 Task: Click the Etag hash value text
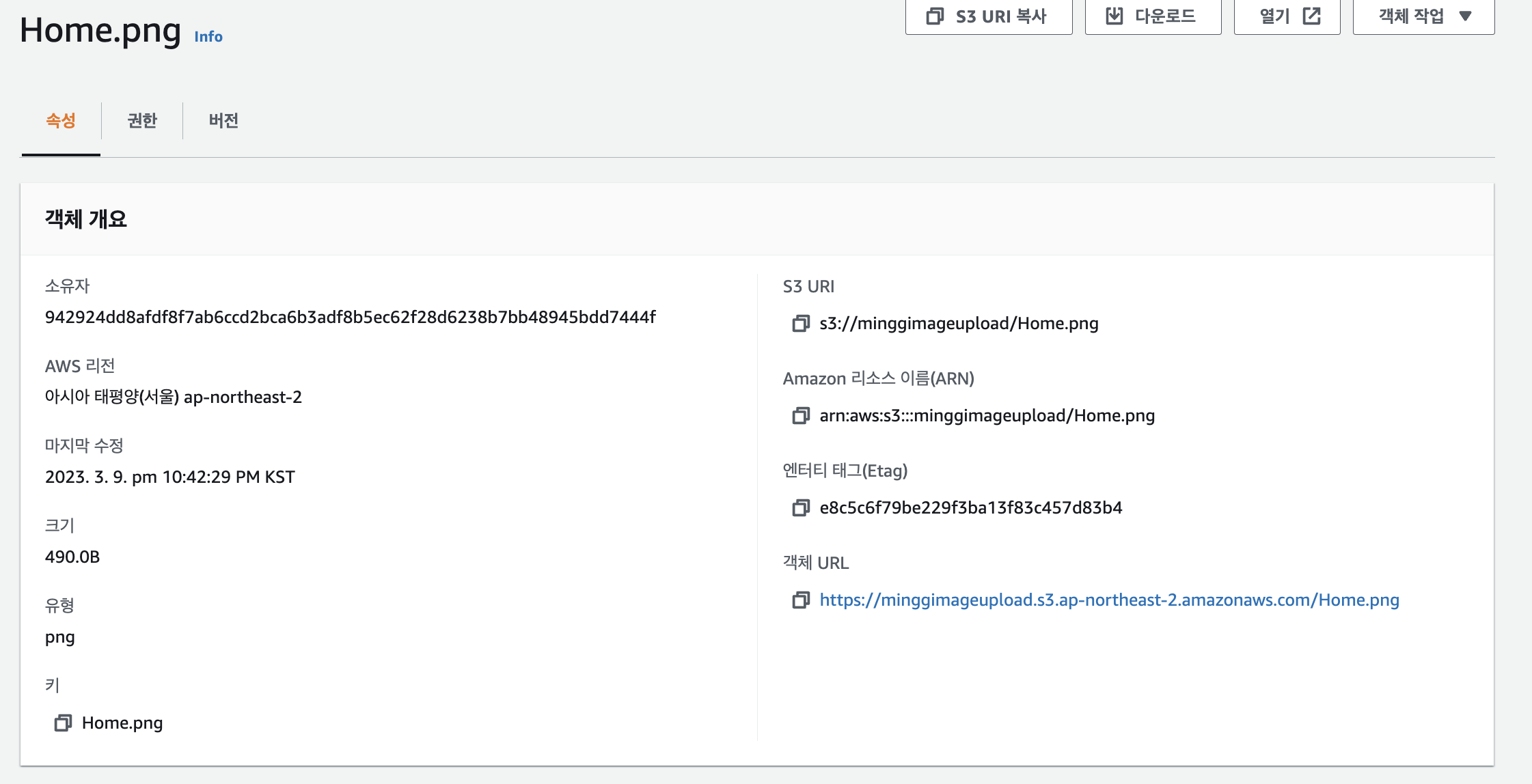coord(970,508)
